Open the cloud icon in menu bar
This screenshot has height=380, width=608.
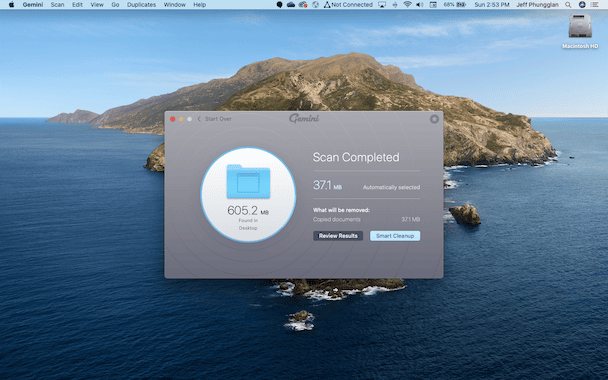click(291, 5)
